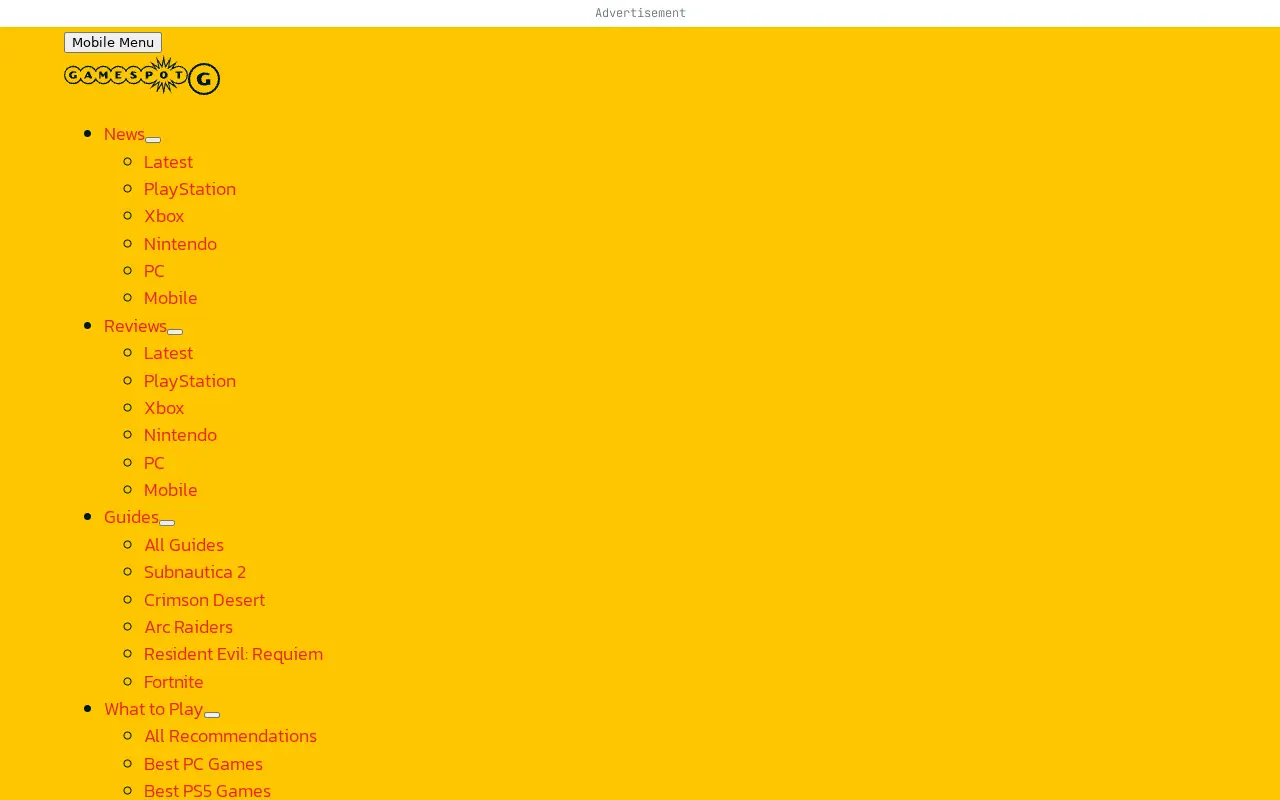This screenshot has width=1280, height=800.
Task: Open the News menu link
Action: 124,134
